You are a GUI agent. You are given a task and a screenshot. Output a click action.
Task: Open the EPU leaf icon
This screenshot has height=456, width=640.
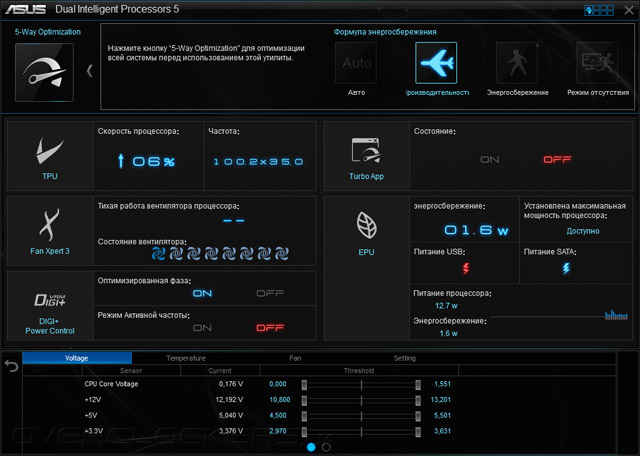coord(366,225)
